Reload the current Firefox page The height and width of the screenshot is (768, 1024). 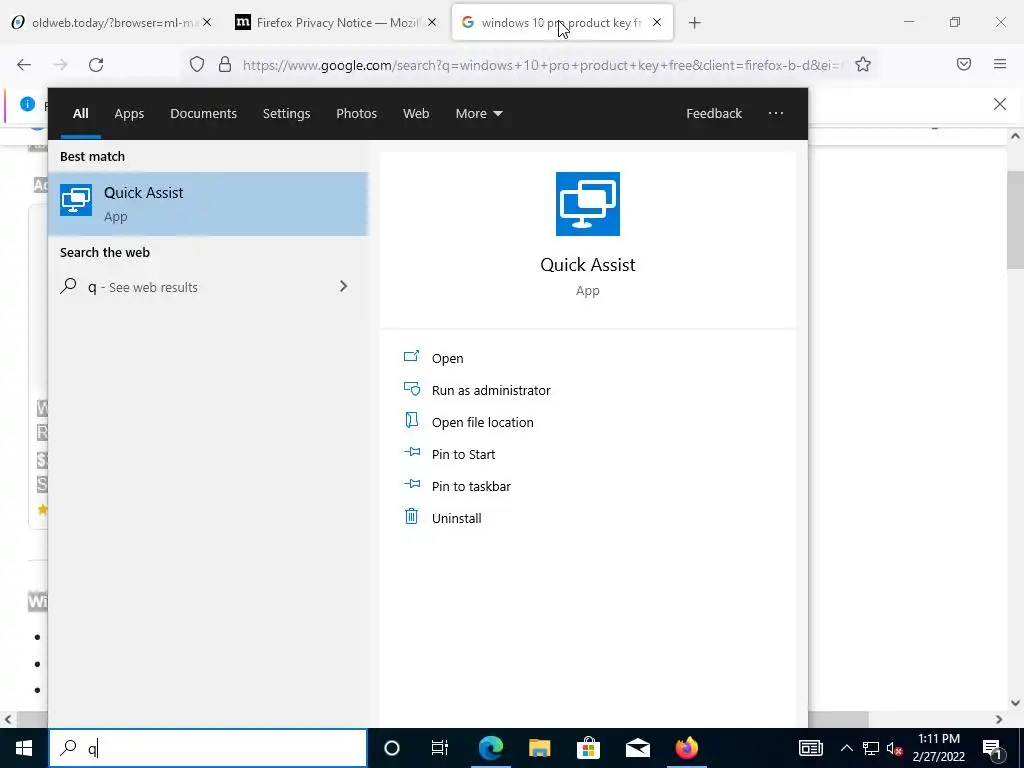coord(96,65)
